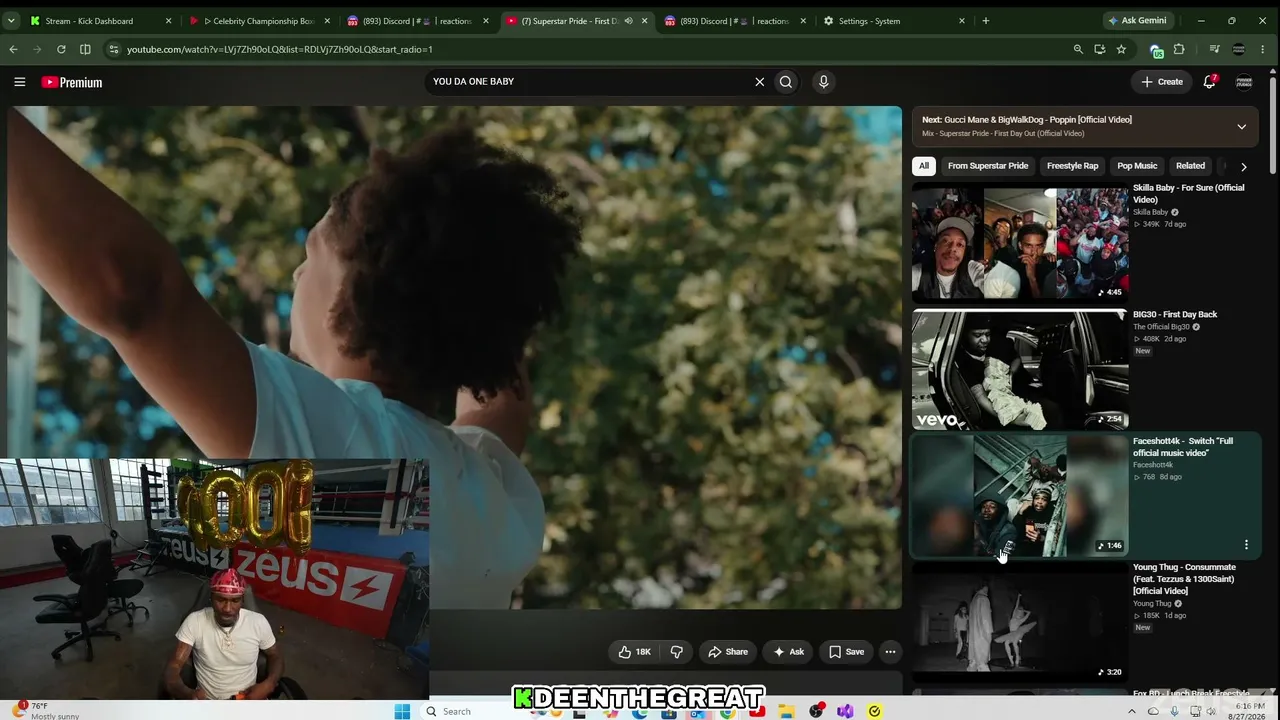The width and height of the screenshot is (1280, 720).
Task: Select the Pop Music filter chip
Action: pyautogui.click(x=1137, y=166)
